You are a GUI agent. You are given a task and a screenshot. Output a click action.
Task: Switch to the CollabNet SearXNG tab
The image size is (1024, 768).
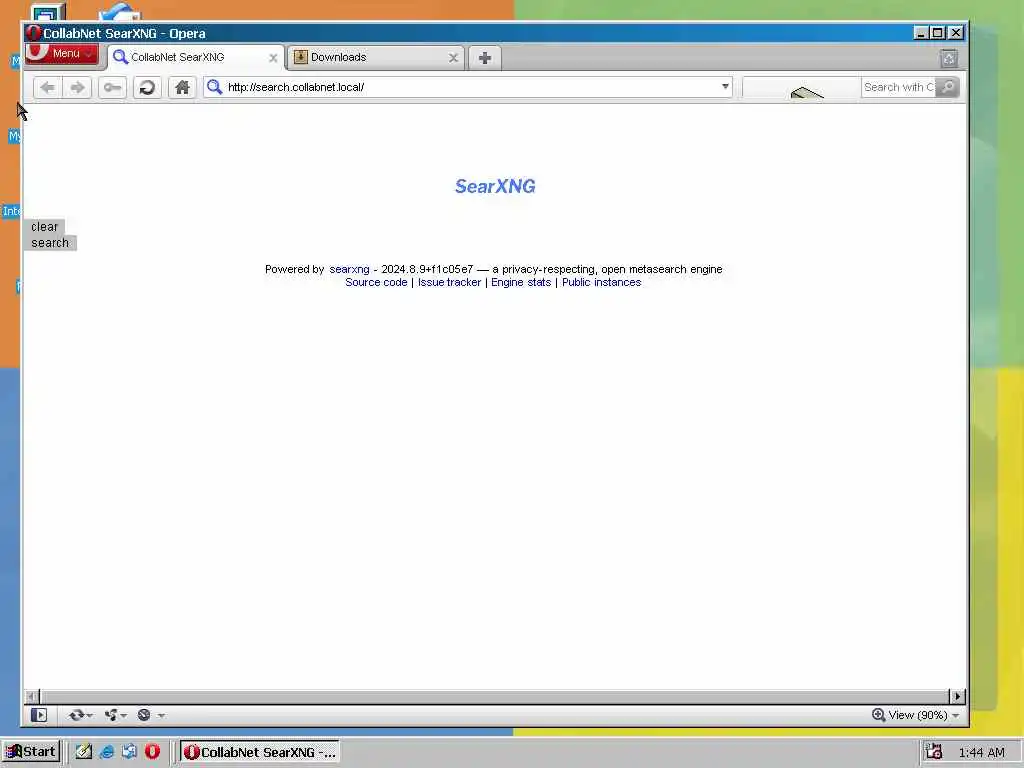(x=195, y=57)
